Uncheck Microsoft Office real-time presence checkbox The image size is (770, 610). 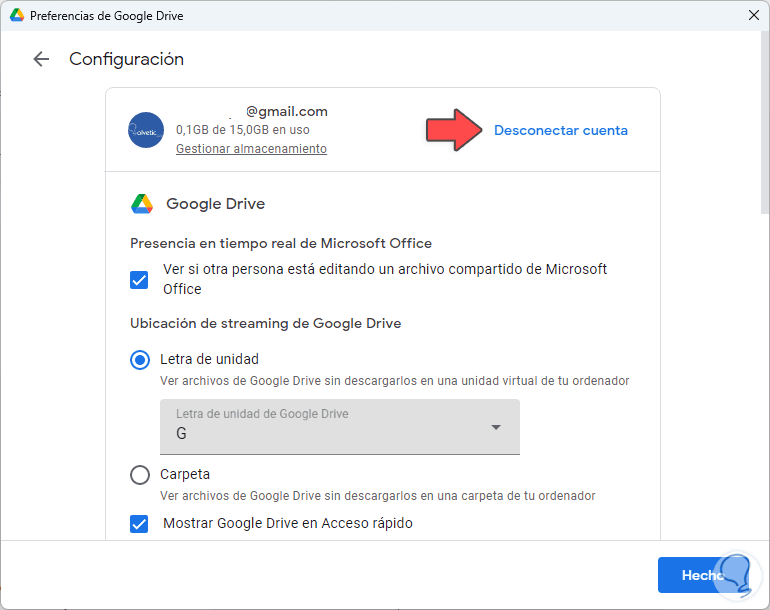click(x=140, y=279)
